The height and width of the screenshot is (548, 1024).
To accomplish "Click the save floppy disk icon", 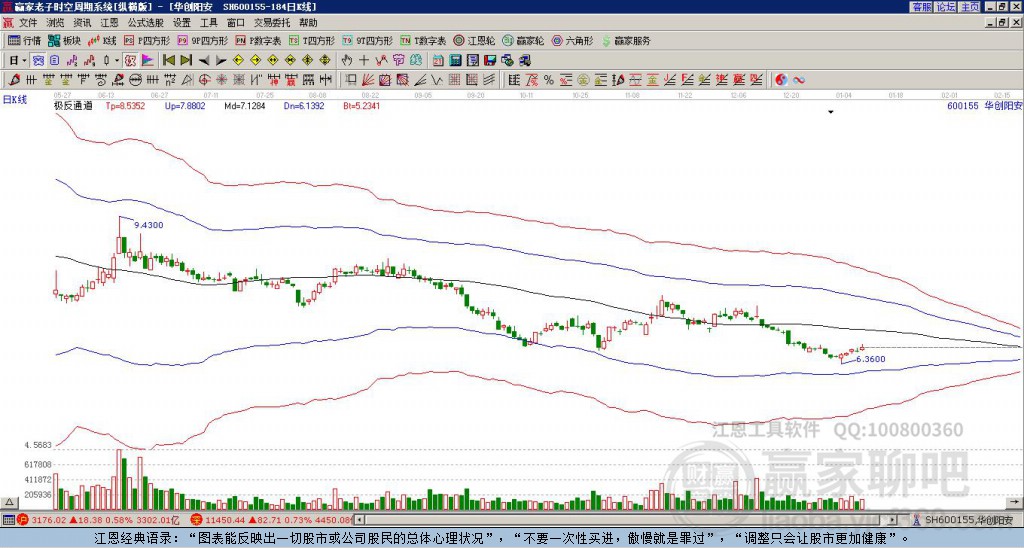I will pos(490,61).
